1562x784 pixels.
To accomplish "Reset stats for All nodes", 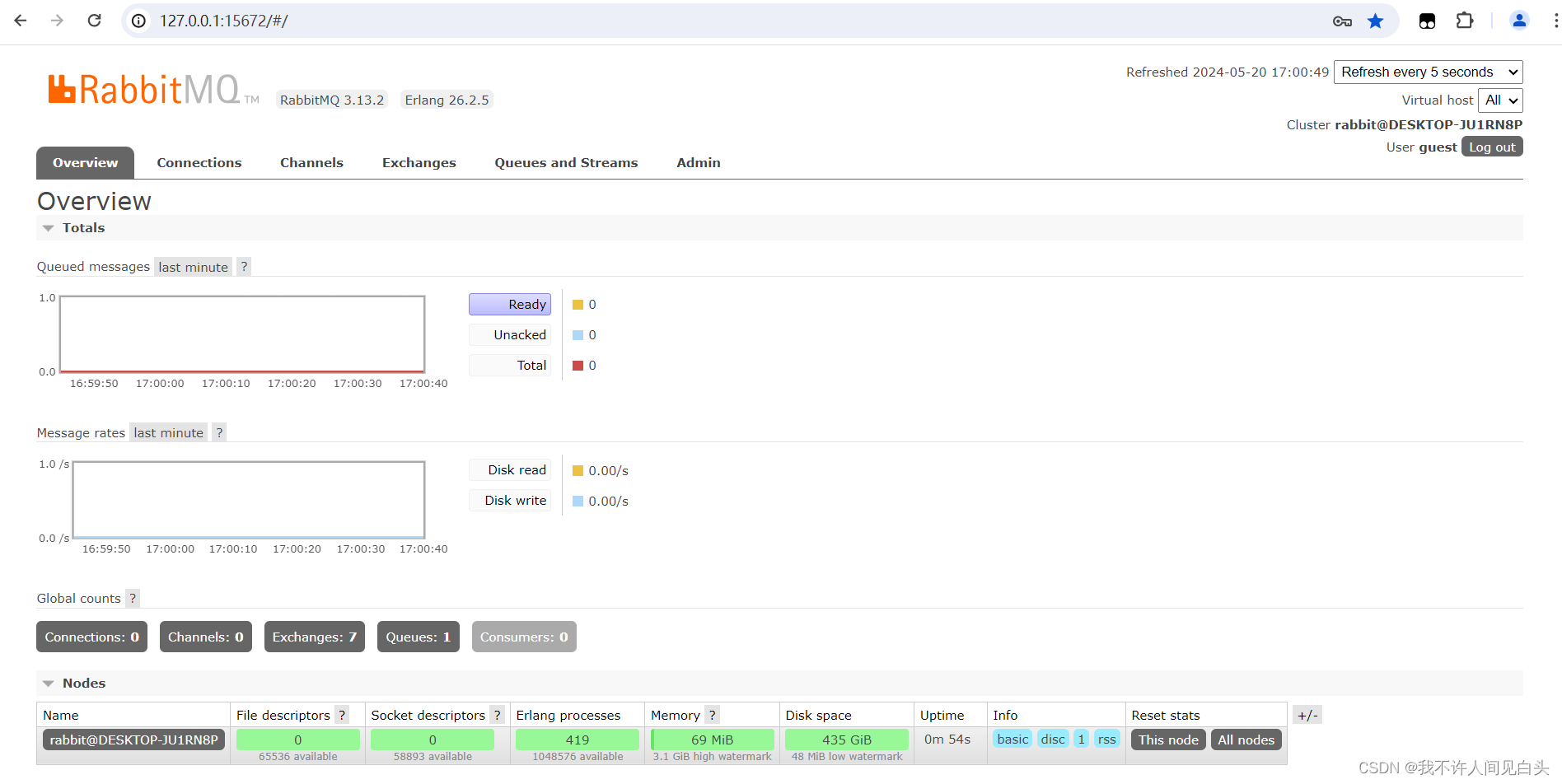I will [1246, 740].
